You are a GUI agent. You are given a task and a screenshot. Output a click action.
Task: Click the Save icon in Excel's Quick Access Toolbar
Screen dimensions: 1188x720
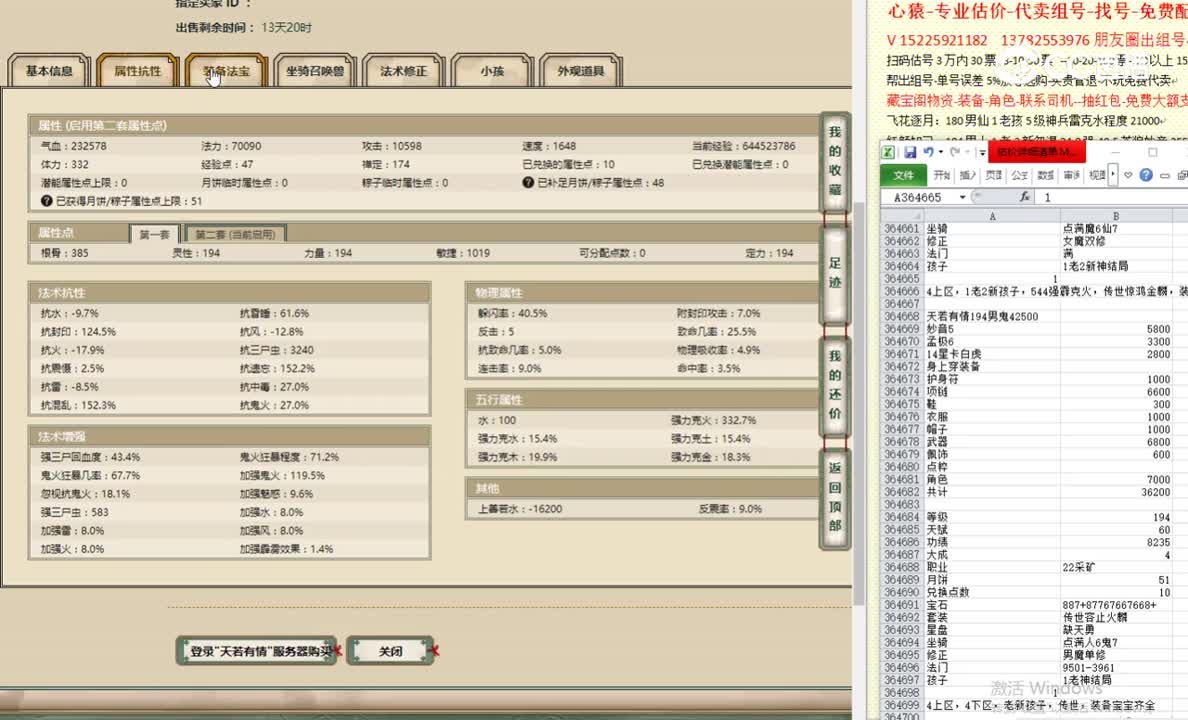coord(910,150)
